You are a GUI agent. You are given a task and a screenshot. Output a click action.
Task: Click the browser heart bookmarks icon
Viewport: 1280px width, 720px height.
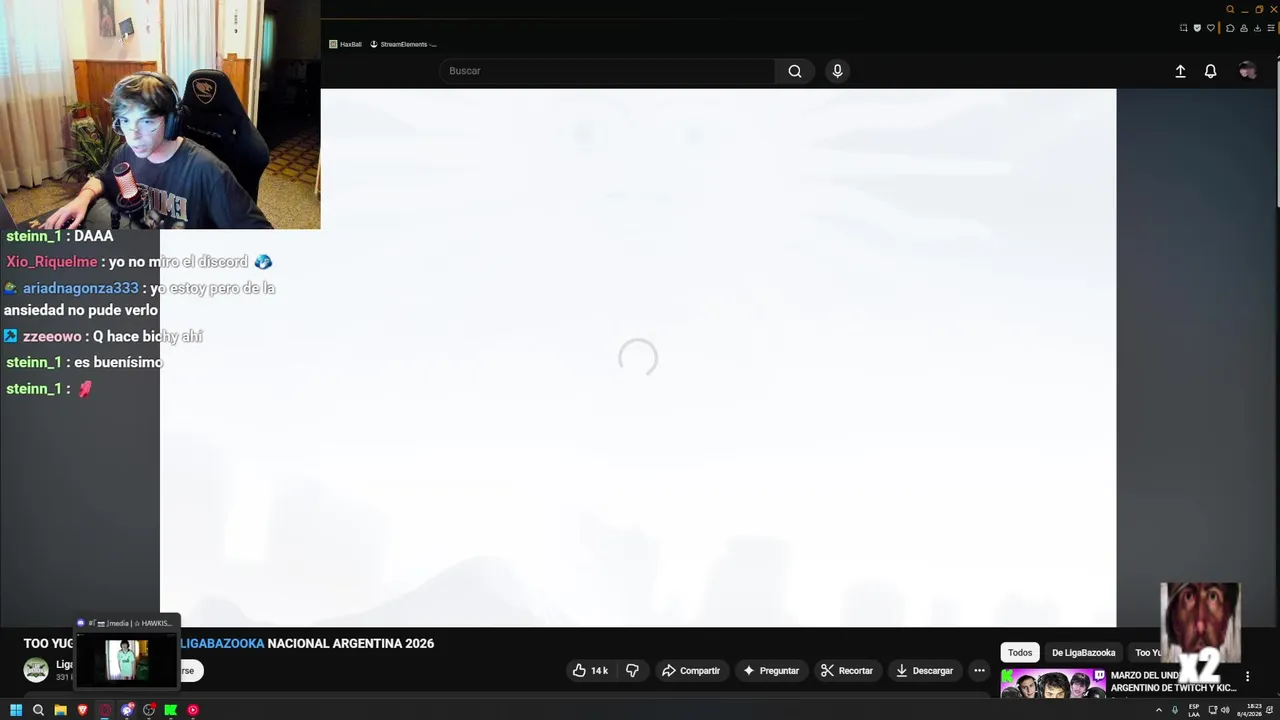[x=1211, y=28]
